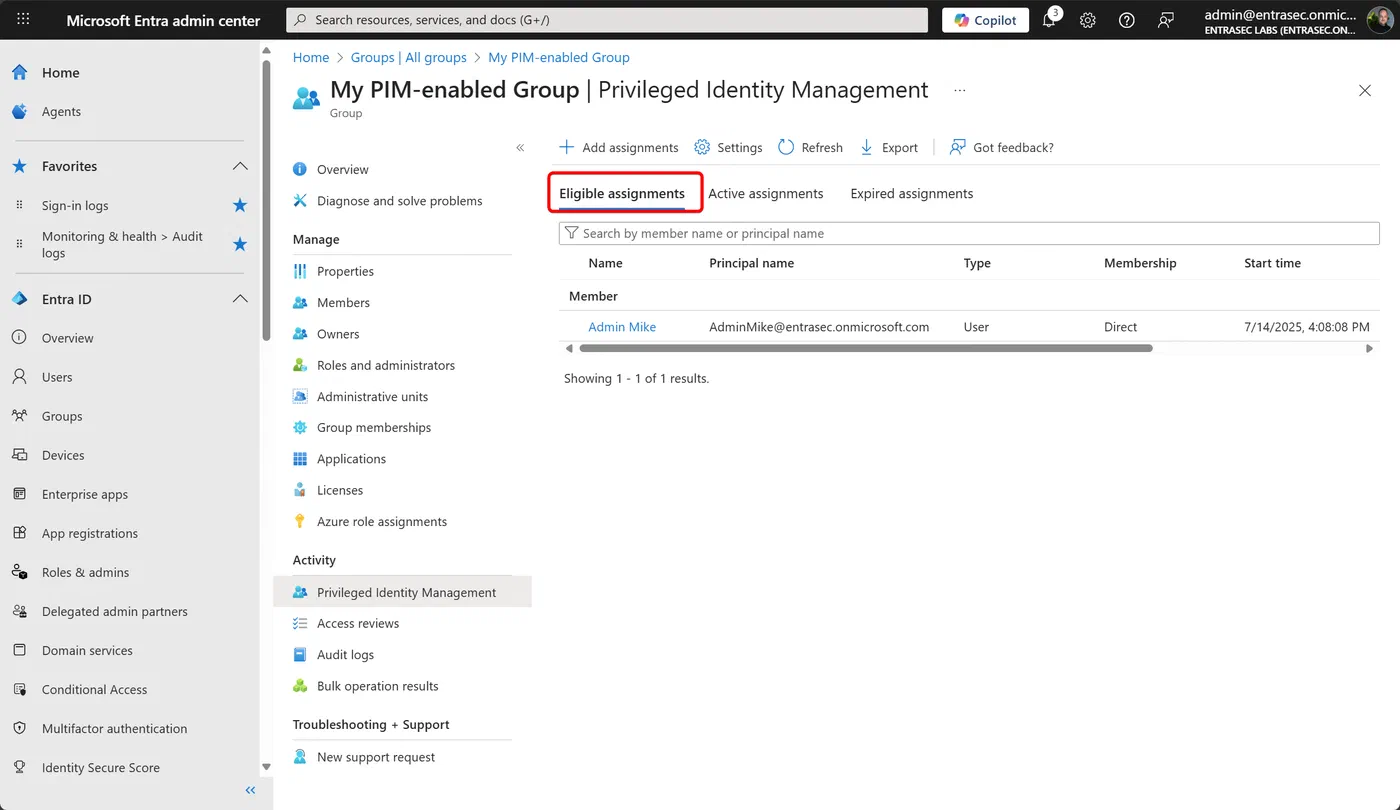This screenshot has height=810, width=1400.
Task: Unfavorite Sign-in logs star
Action: [239, 205]
